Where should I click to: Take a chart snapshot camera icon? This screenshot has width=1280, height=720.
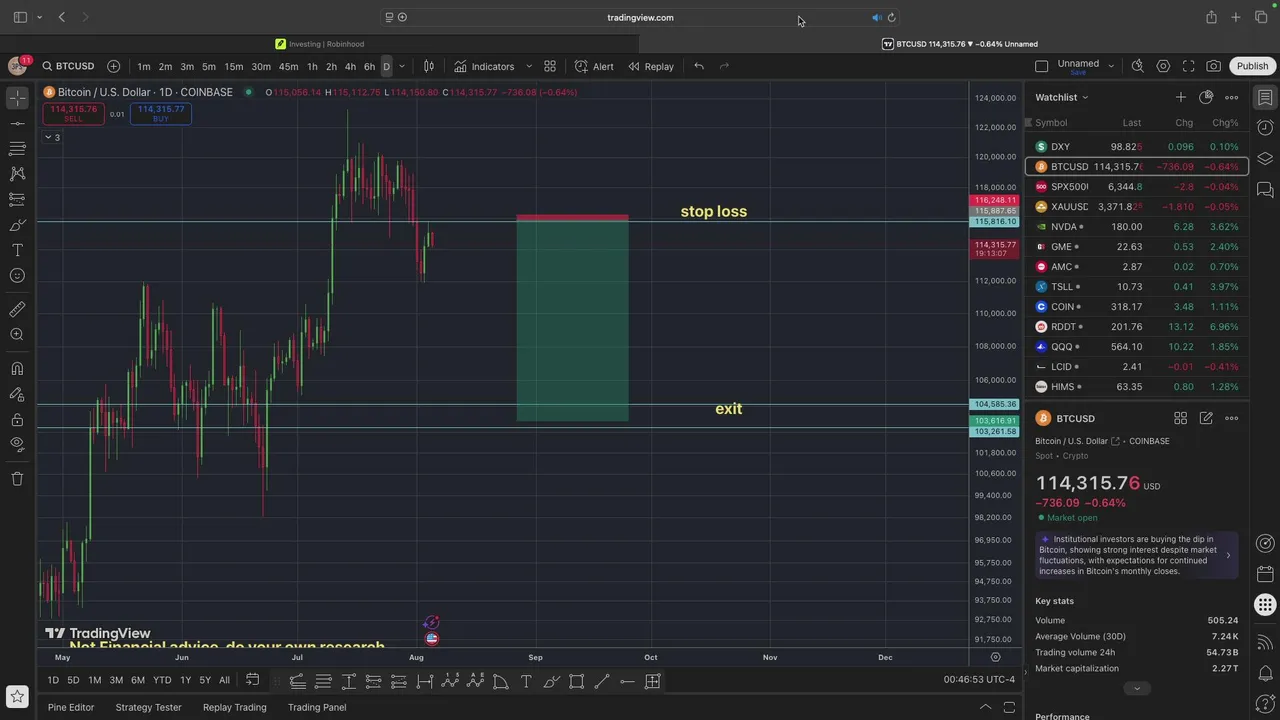pos(1213,66)
